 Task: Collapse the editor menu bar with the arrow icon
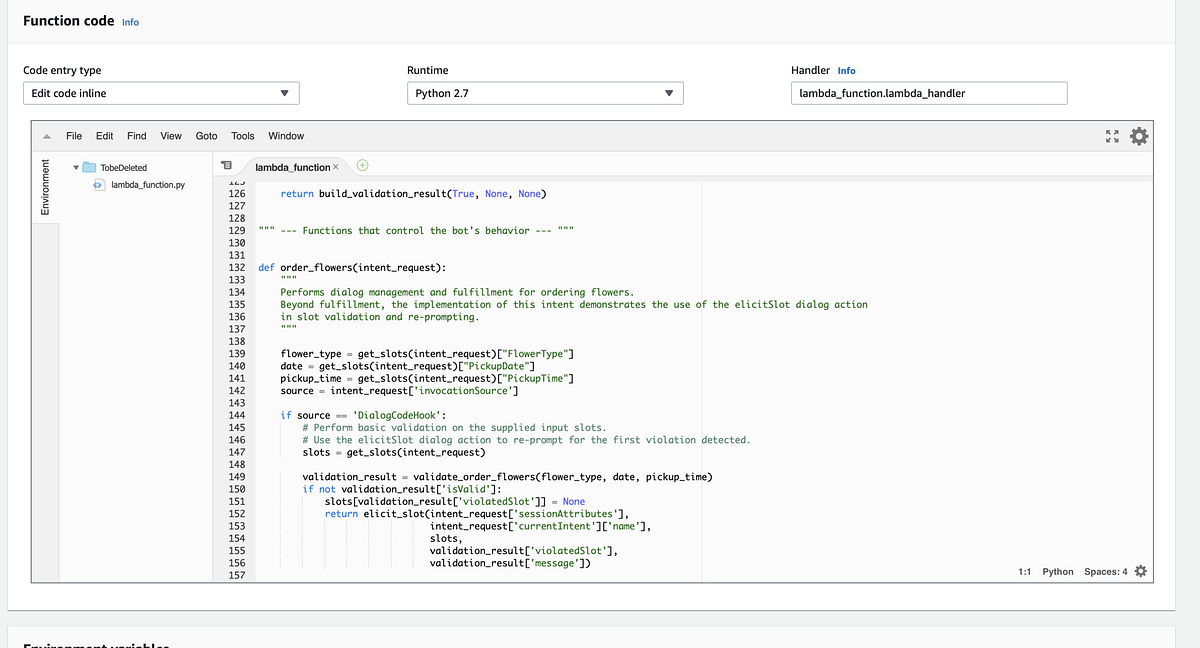tap(45, 135)
